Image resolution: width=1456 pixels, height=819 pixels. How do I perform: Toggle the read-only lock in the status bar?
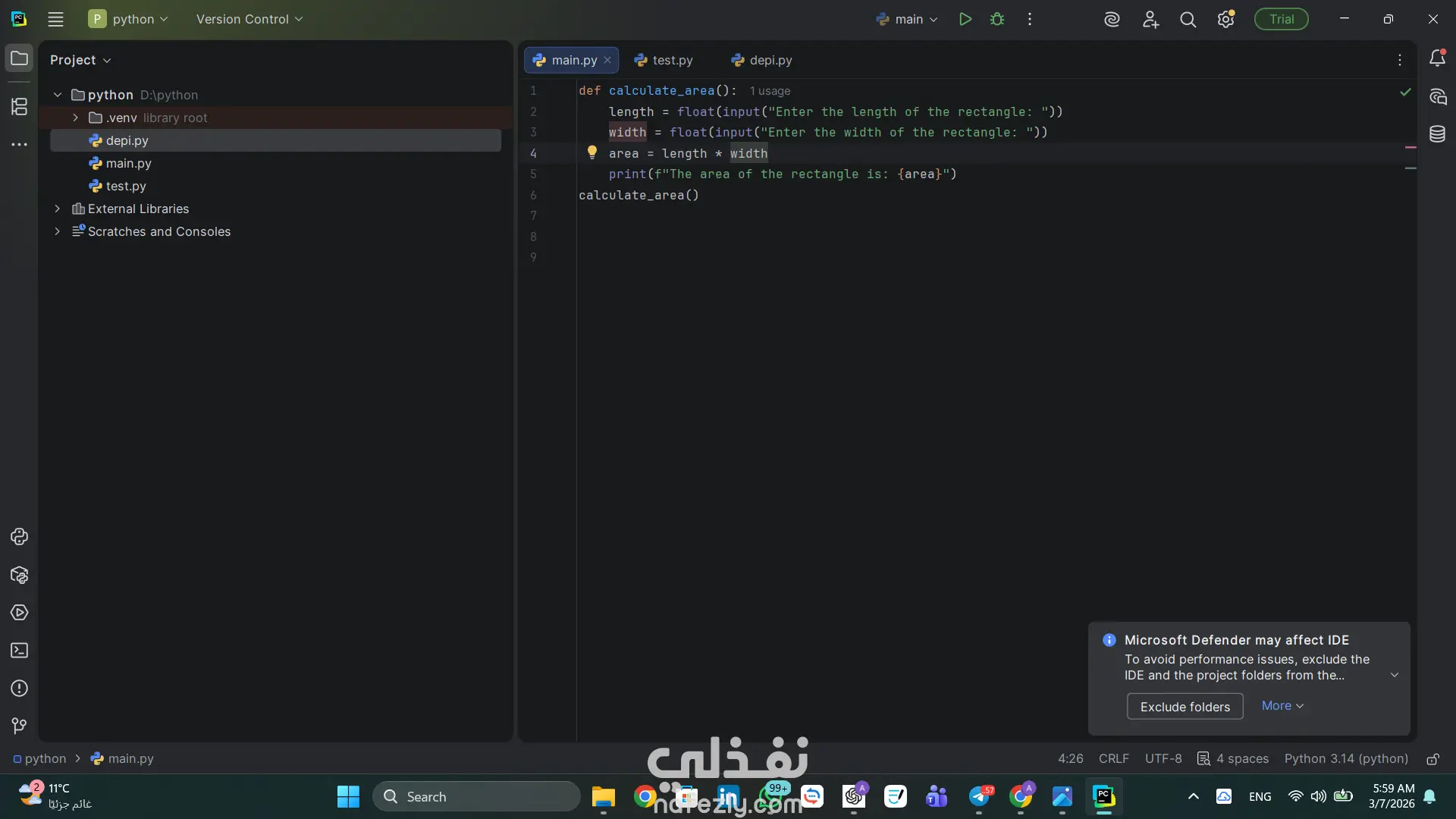[1432, 759]
